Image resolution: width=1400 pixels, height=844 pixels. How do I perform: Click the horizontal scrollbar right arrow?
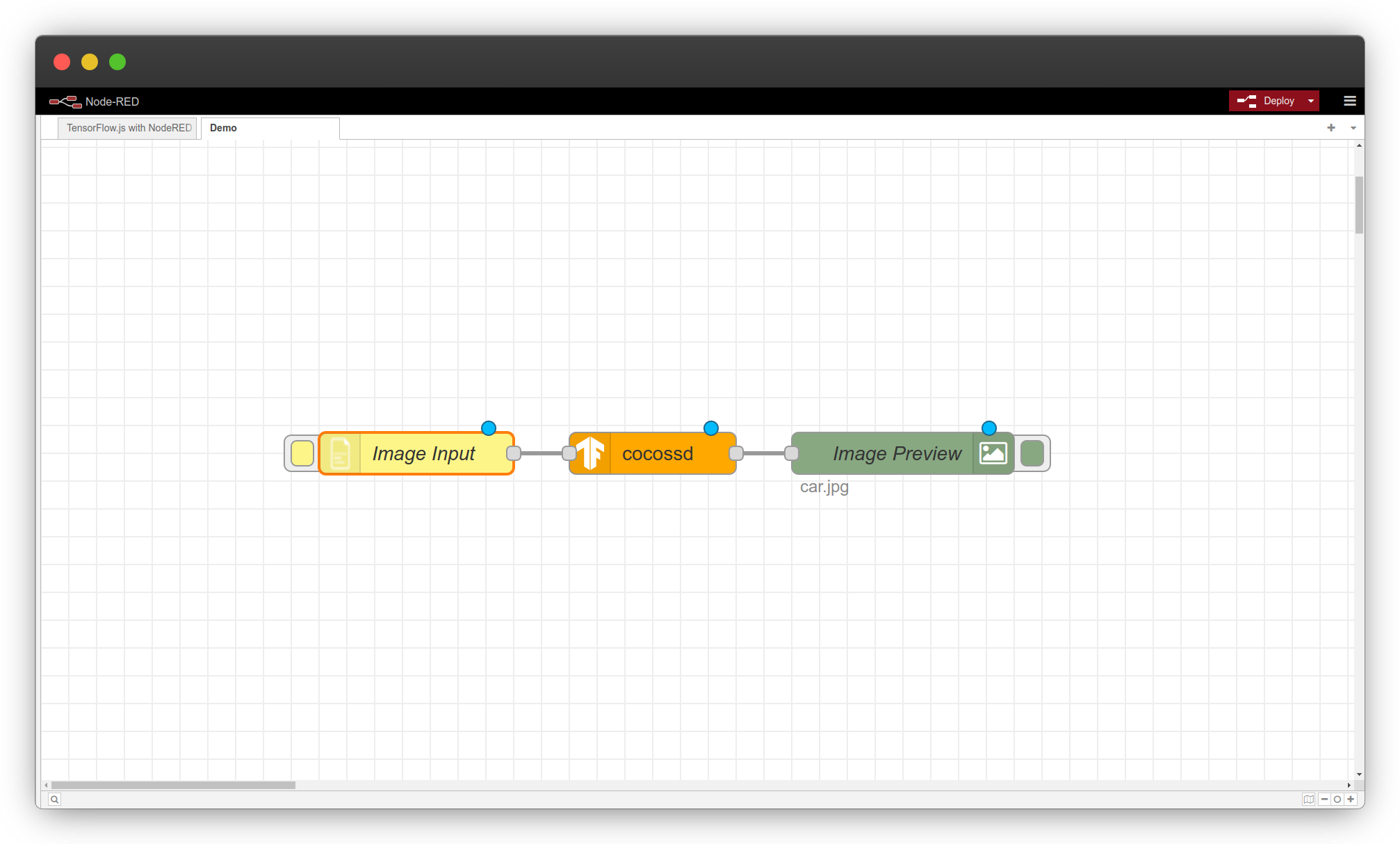click(x=1349, y=785)
